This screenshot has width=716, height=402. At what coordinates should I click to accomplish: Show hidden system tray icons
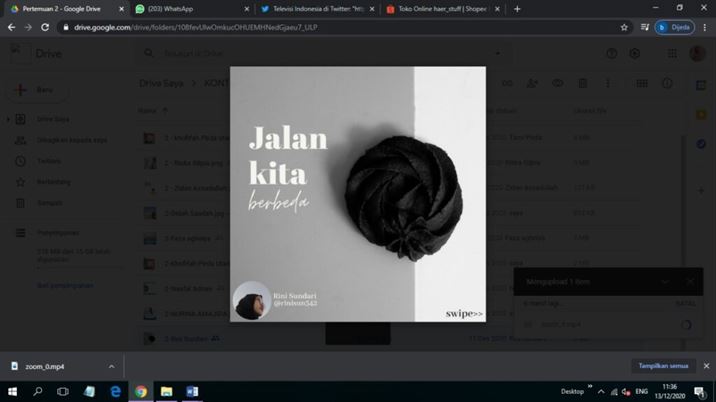601,391
